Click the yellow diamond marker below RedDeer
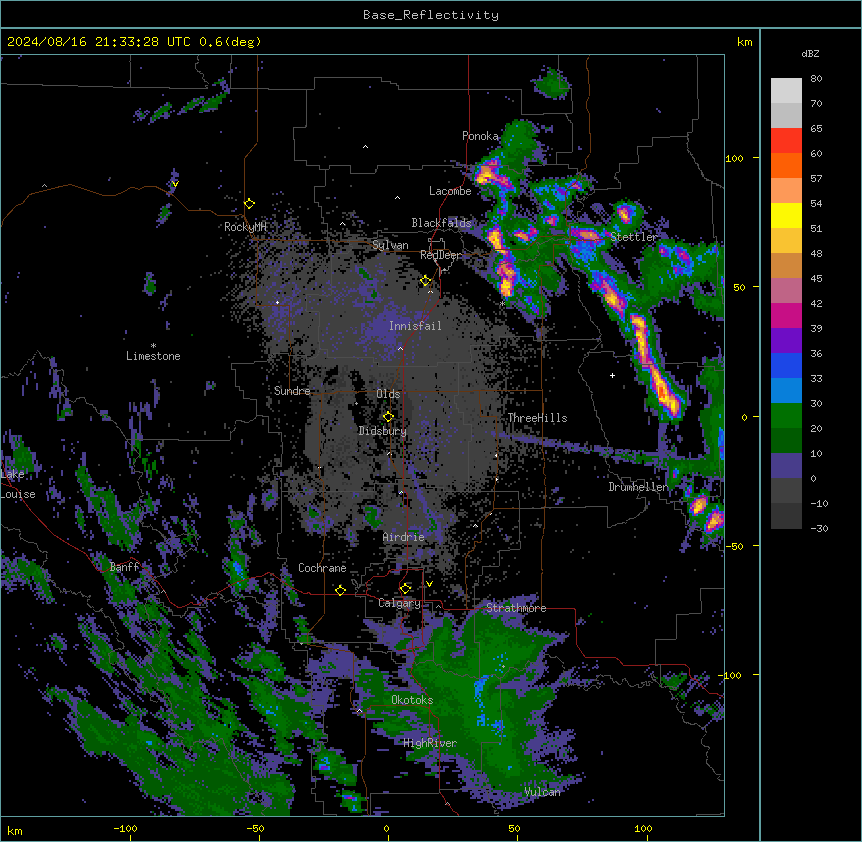 coord(426,281)
